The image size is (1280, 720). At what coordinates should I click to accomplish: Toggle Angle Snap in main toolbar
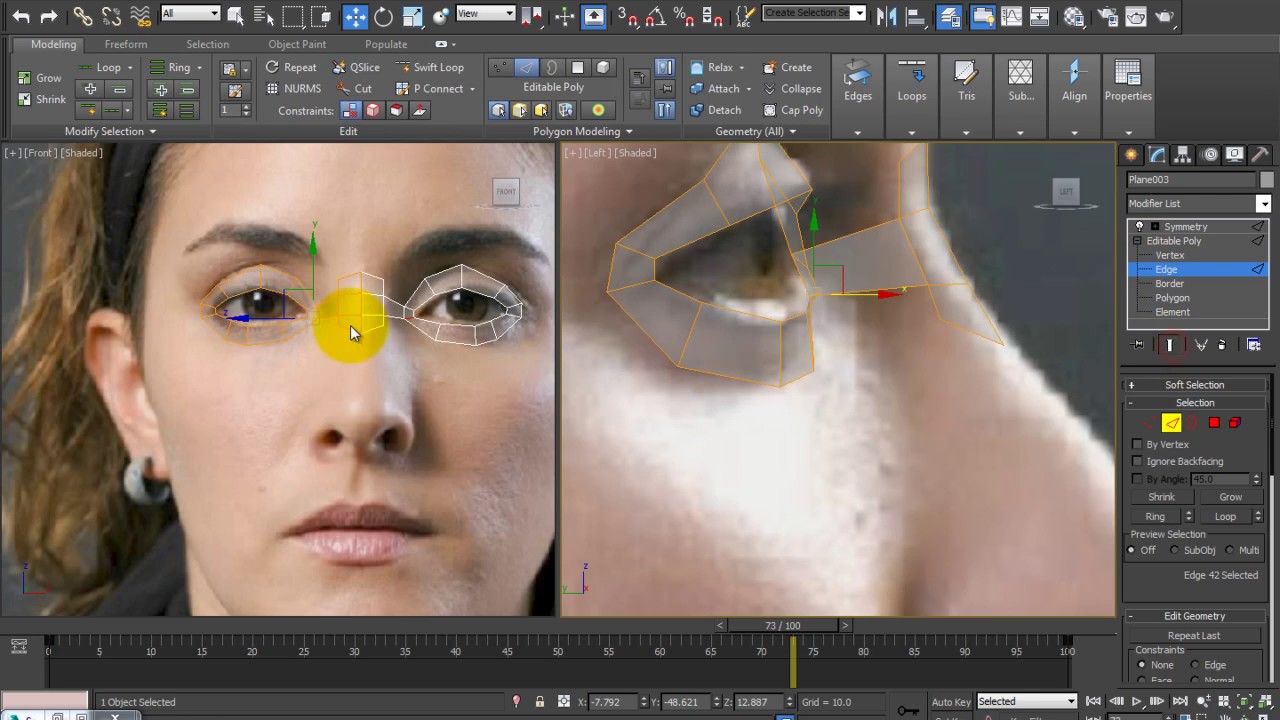pyautogui.click(x=657, y=15)
